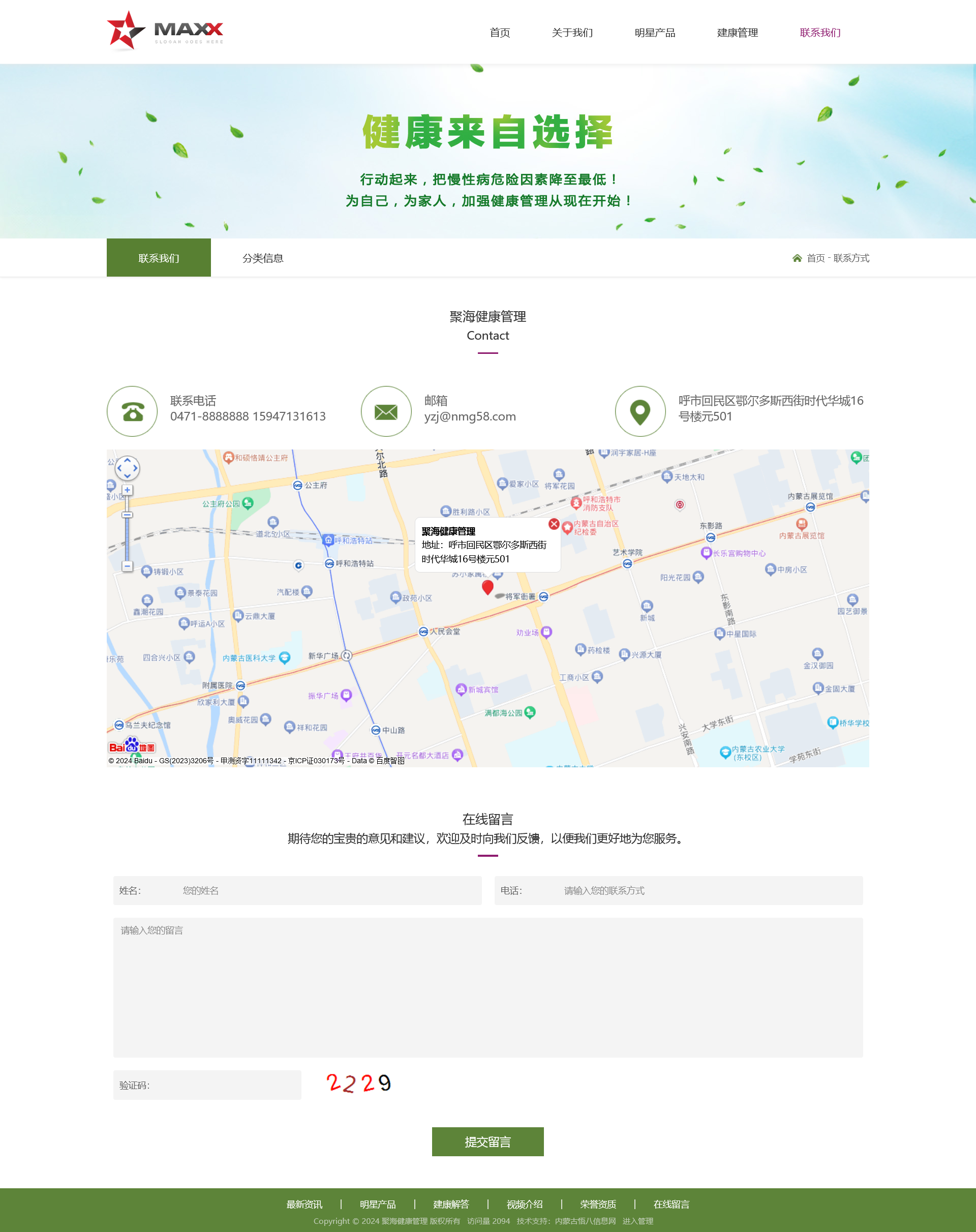Click the map zoom in plus button
This screenshot has width=976, height=1232.
128,490
